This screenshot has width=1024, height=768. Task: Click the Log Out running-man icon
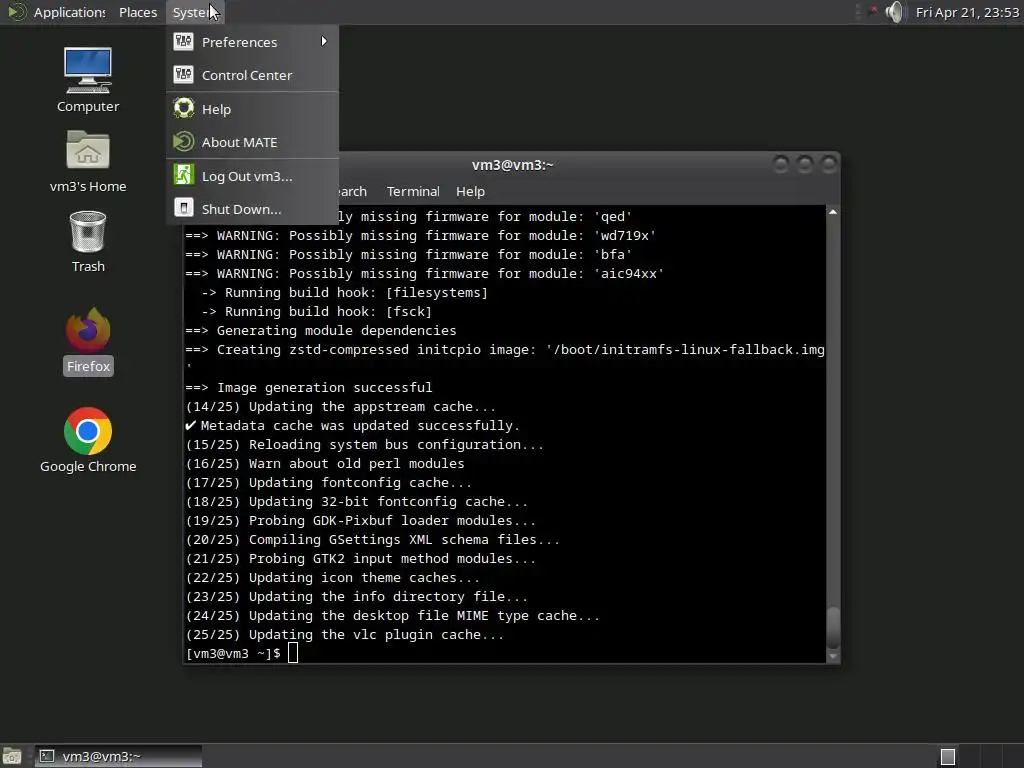[184, 175]
